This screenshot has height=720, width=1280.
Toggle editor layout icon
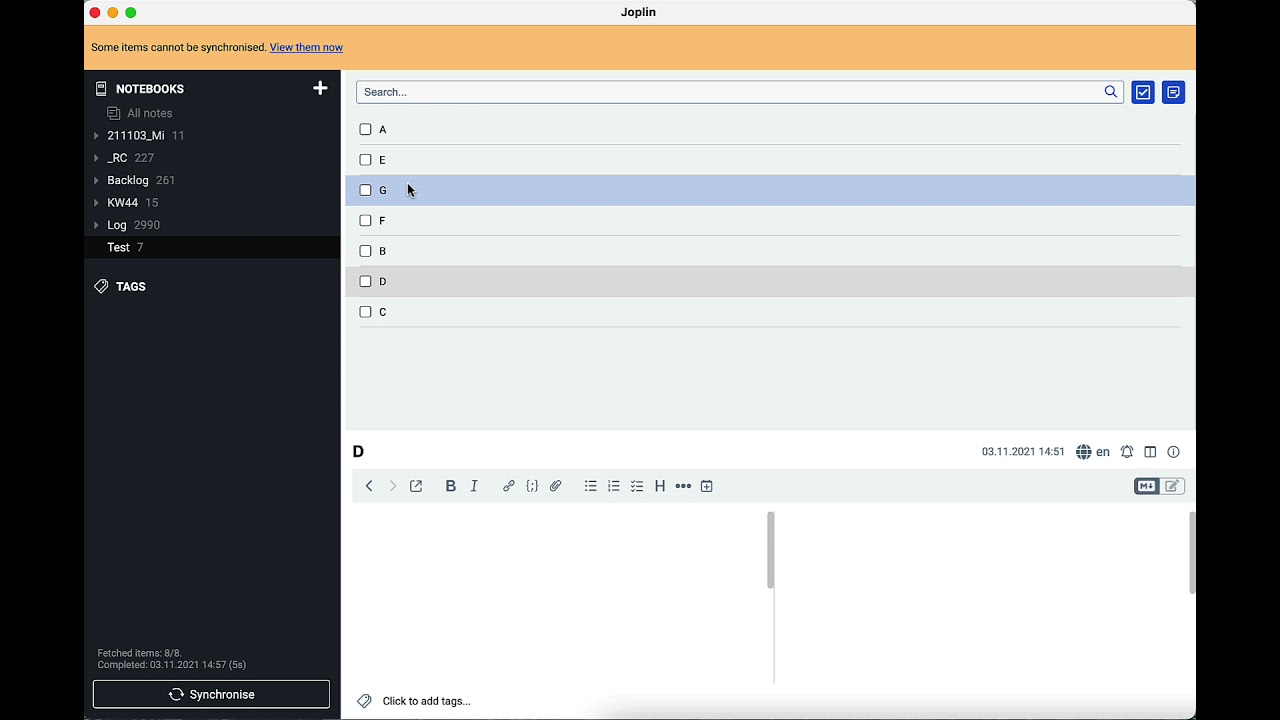click(x=1150, y=452)
